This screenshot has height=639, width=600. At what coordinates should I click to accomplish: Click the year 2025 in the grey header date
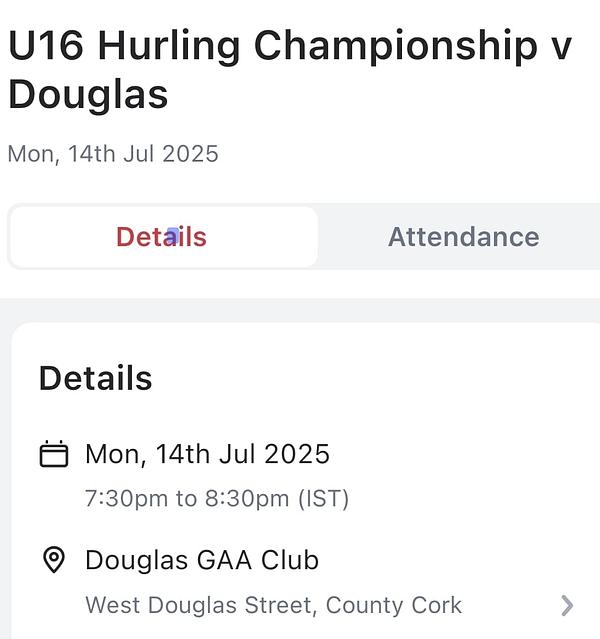click(x=190, y=154)
